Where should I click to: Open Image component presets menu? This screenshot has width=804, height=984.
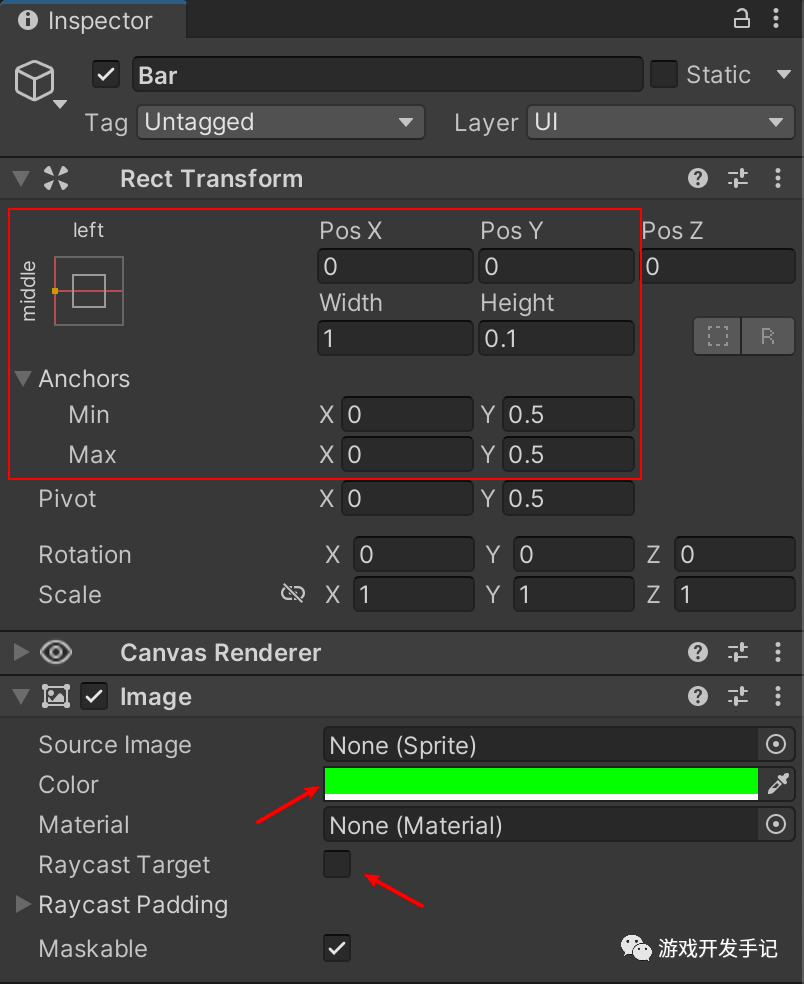738,696
